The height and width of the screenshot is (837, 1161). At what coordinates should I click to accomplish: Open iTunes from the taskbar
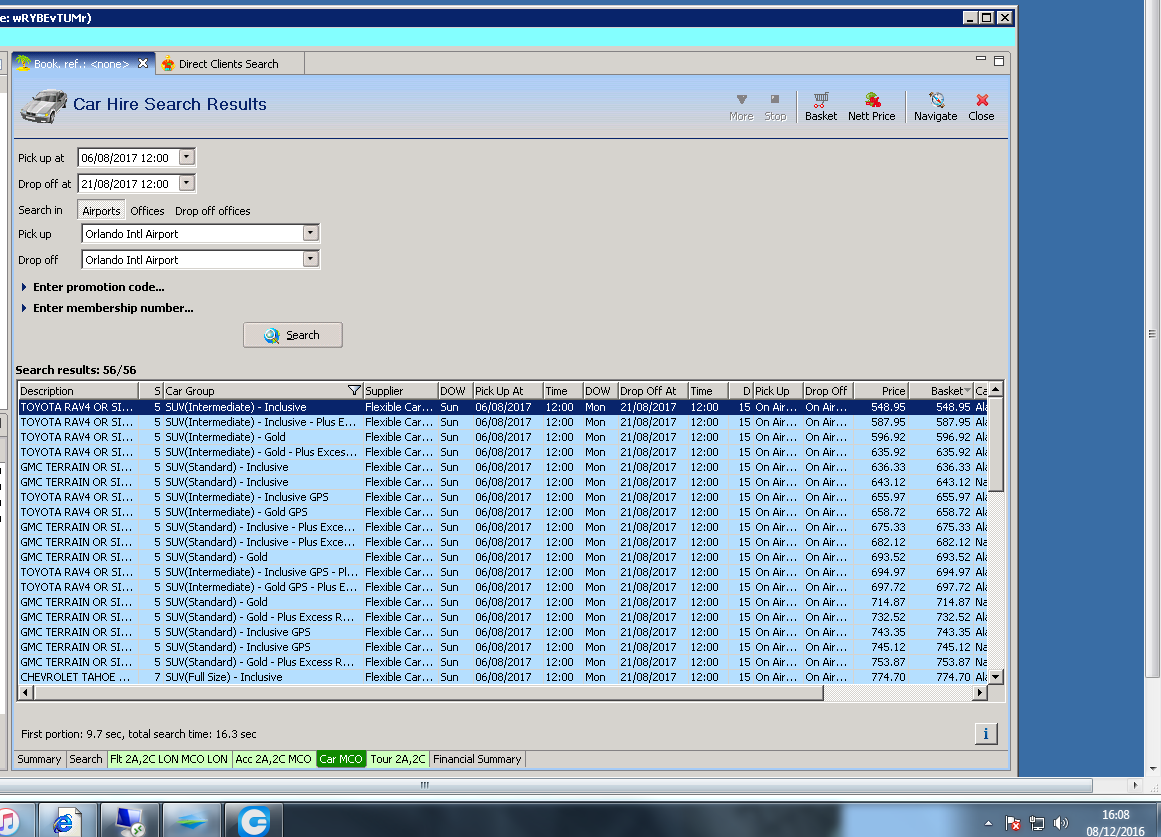(9, 821)
